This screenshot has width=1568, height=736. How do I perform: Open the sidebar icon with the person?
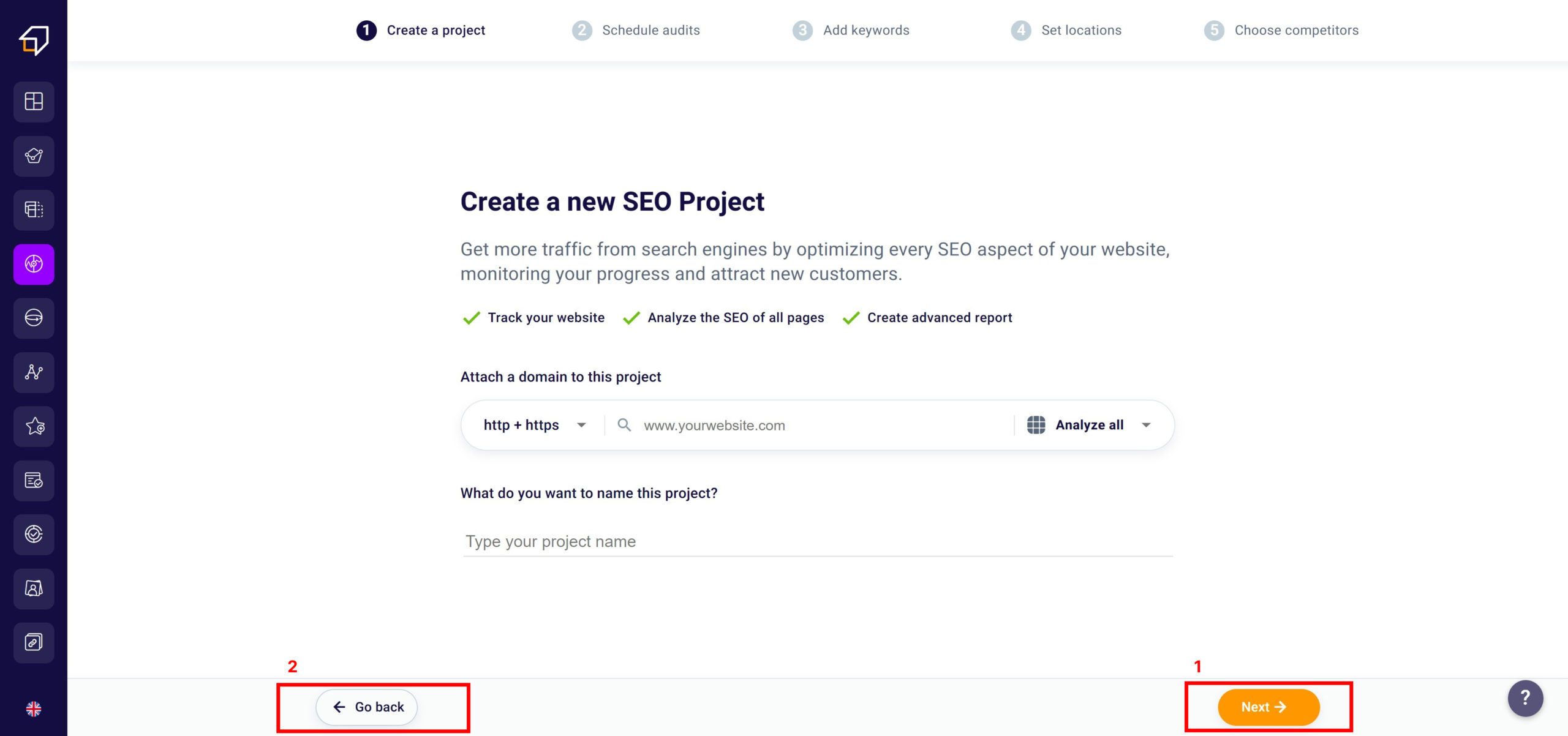(34, 588)
